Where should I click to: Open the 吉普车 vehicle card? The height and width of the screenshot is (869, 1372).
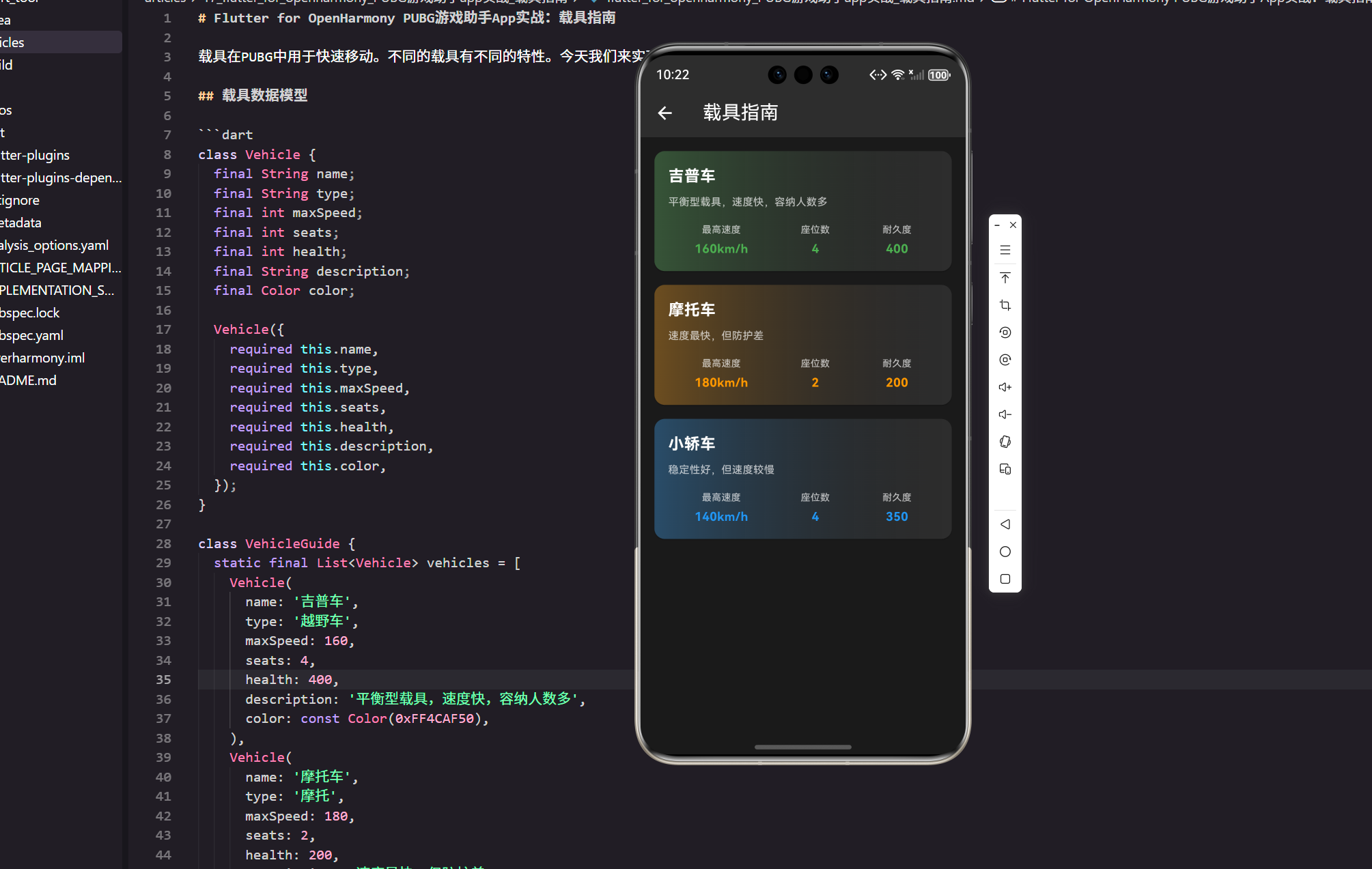[x=802, y=211]
